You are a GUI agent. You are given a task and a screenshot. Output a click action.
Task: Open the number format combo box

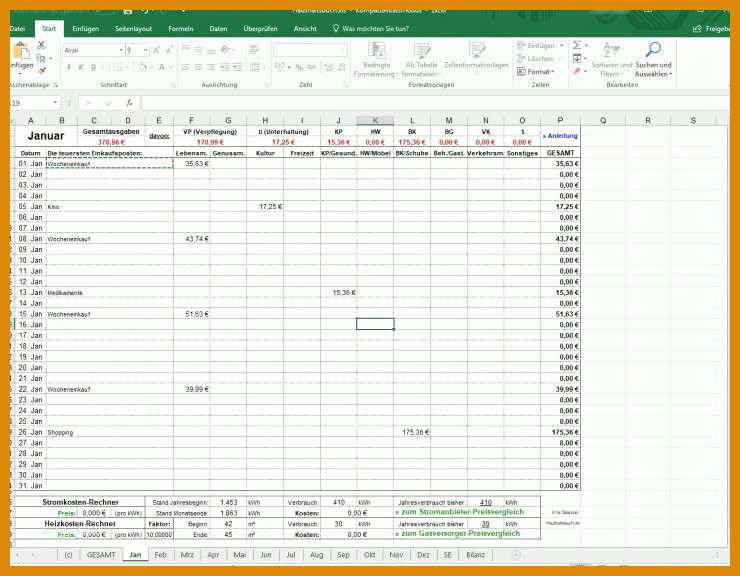pos(311,50)
